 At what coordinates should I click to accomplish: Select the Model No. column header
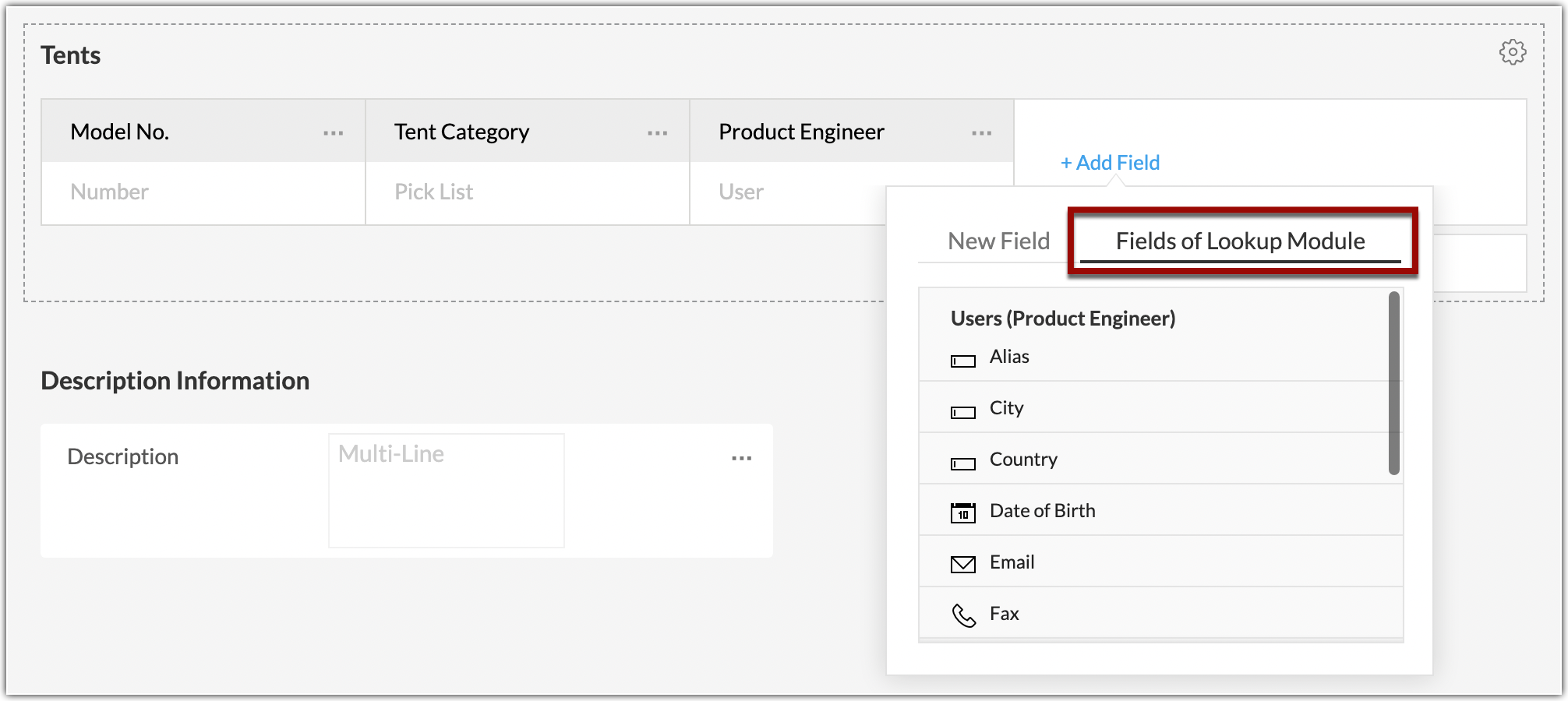(x=120, y=132)
